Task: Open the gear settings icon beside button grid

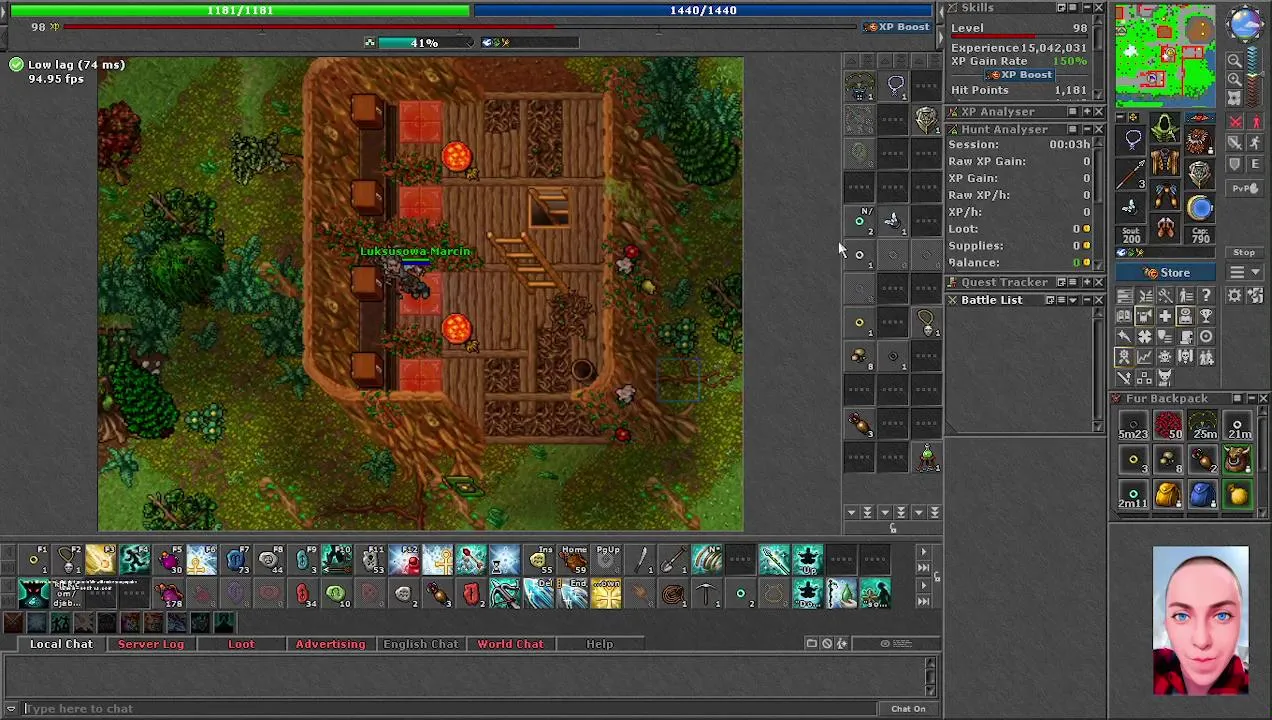Action: [1235, 296]
